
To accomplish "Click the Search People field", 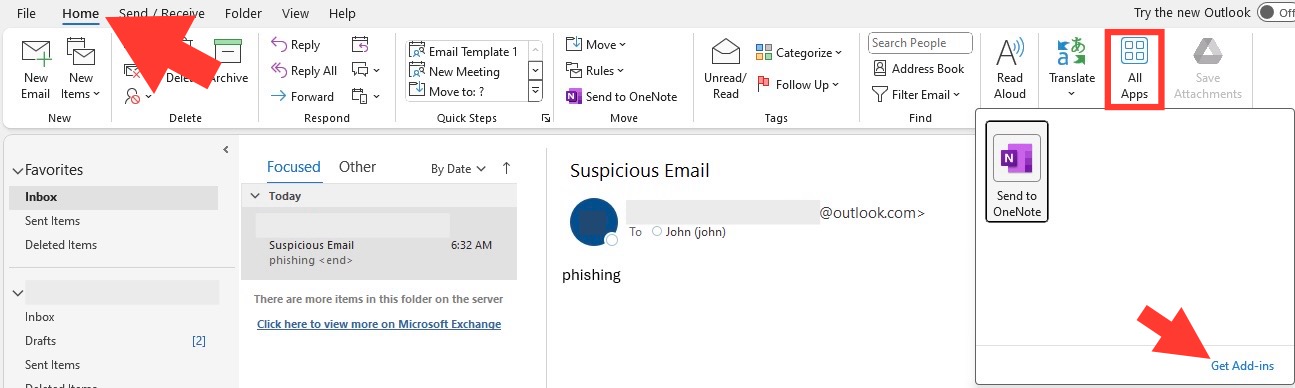I will point(920,43).
